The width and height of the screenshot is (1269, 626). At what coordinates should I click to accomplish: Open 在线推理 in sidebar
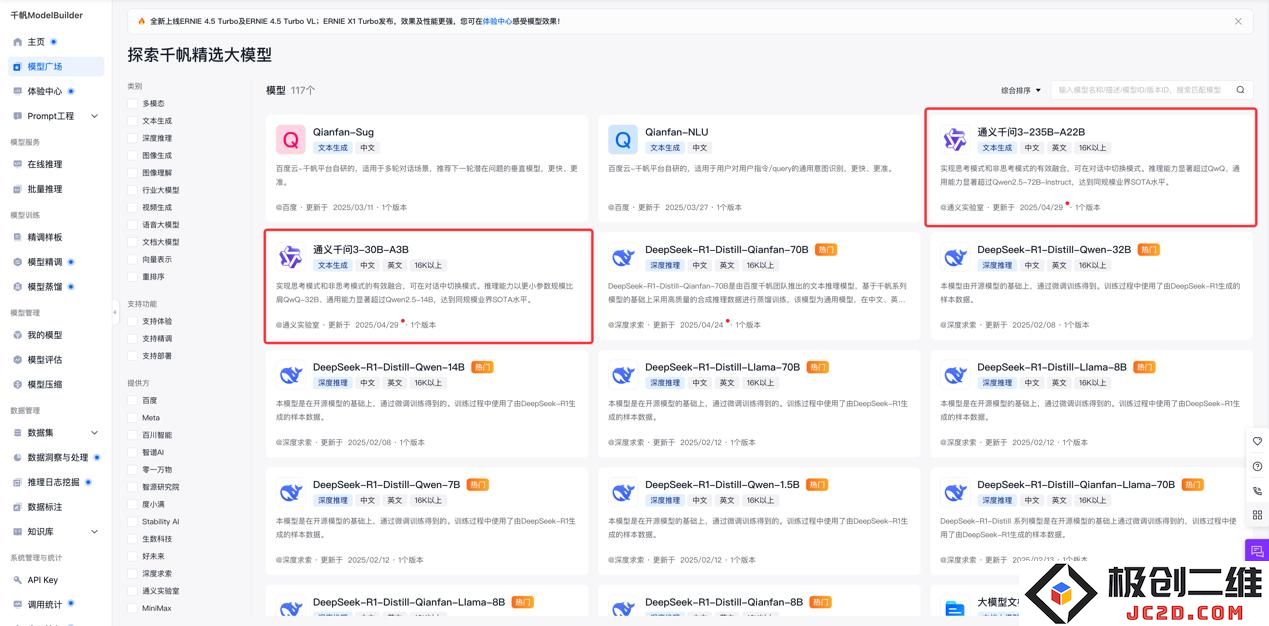[44, 164]
